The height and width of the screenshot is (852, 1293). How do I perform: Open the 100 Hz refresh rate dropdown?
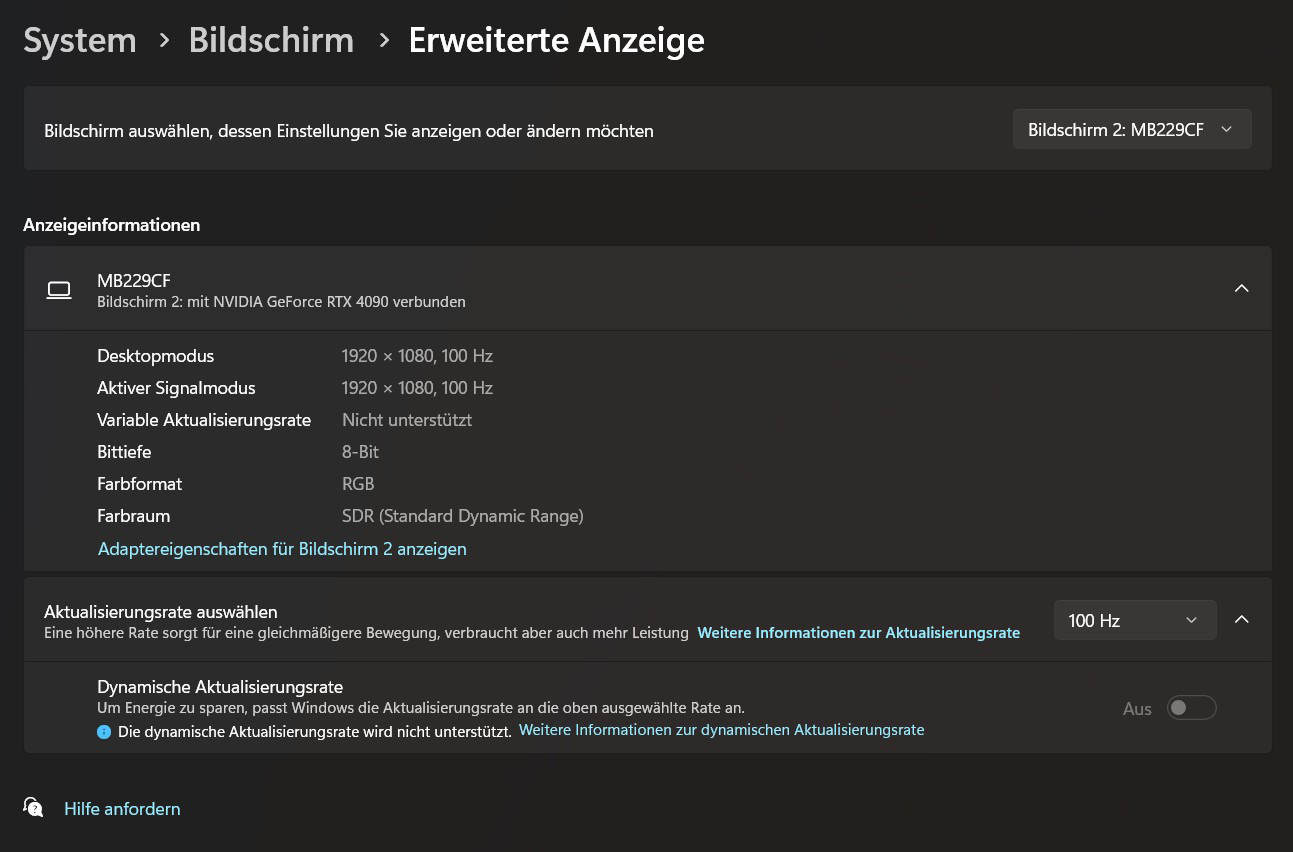click(1134, 620)
